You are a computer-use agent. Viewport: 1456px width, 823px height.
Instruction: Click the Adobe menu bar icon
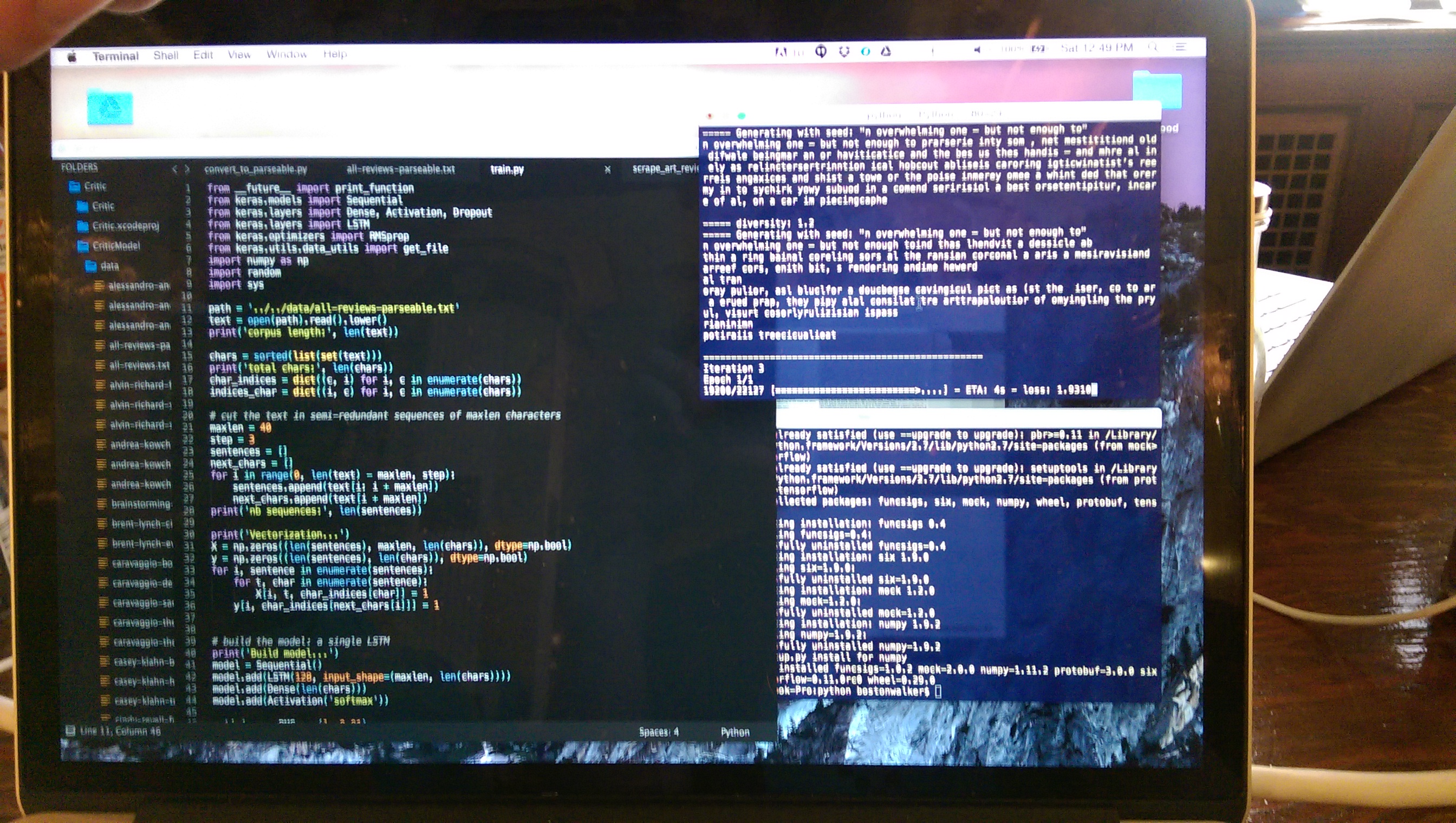[781, 52]
